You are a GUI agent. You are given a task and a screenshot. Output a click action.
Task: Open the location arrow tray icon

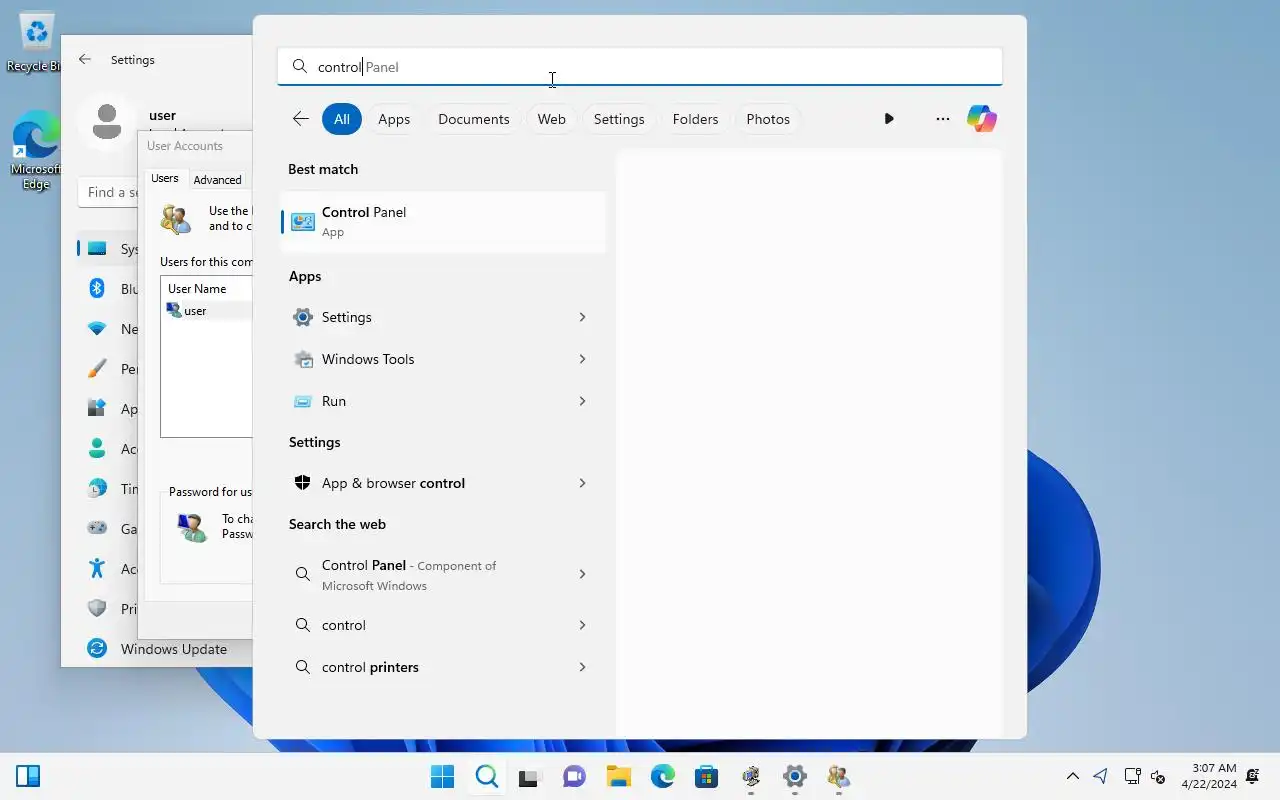1101,776
